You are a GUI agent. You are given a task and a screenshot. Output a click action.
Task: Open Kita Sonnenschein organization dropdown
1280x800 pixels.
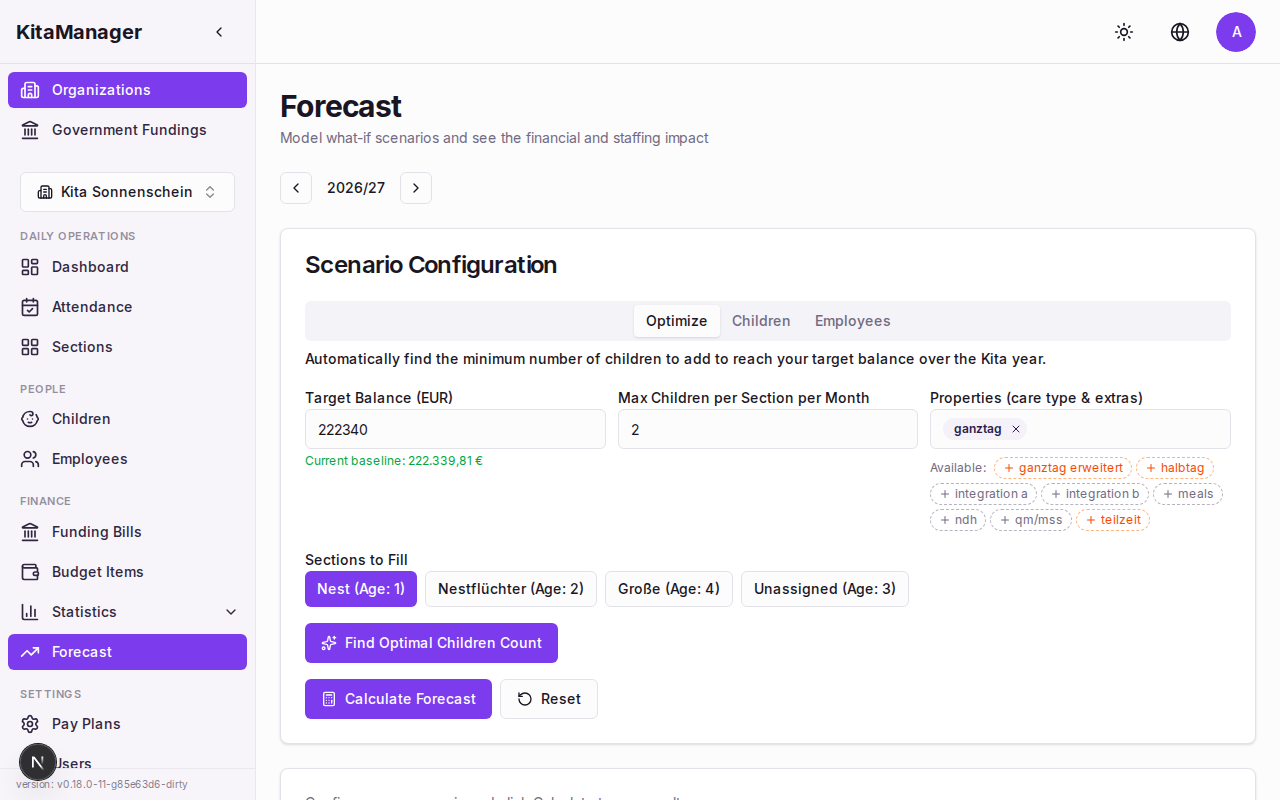pos(127,192)
